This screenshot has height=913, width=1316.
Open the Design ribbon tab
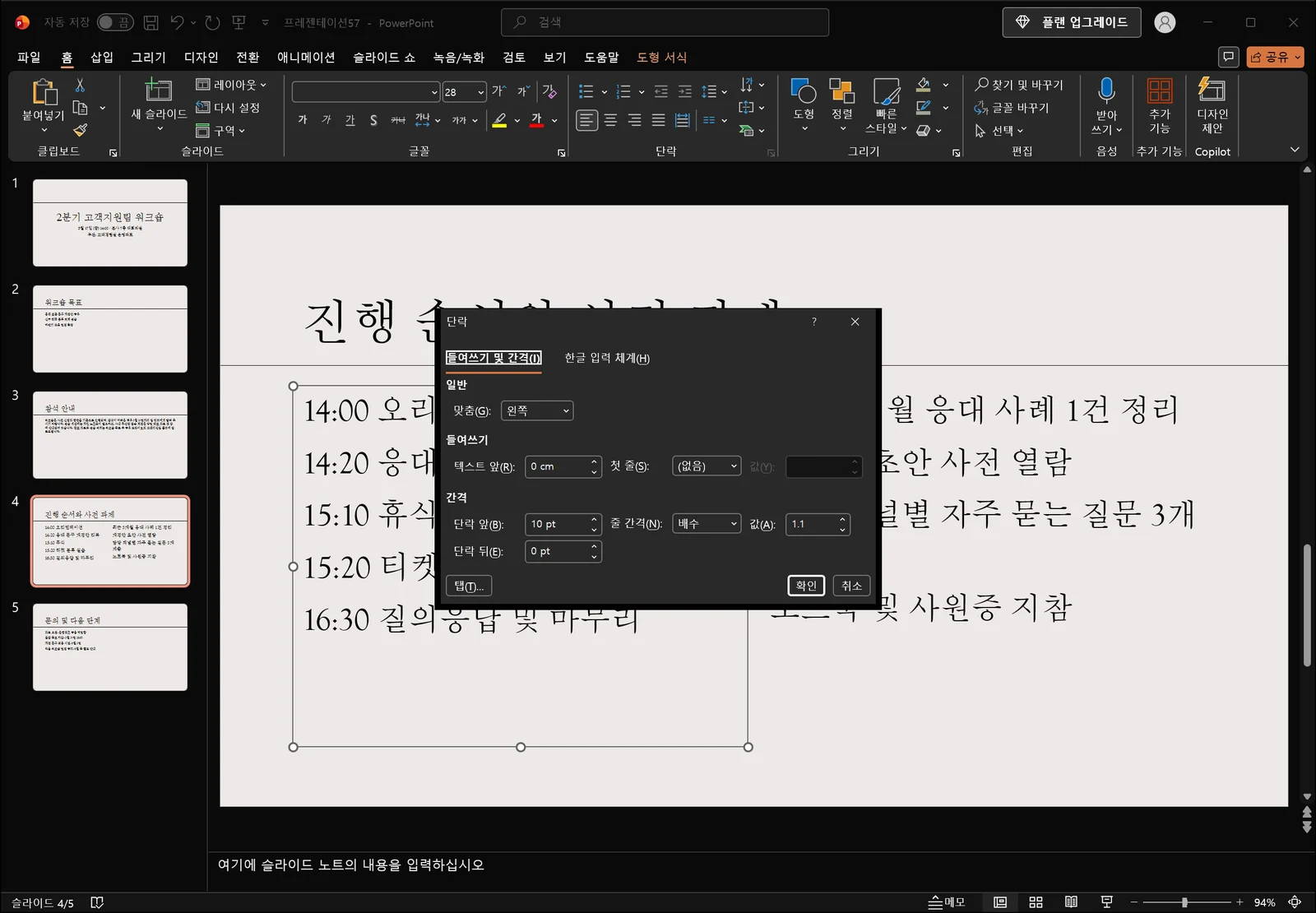tap(201, 57)
